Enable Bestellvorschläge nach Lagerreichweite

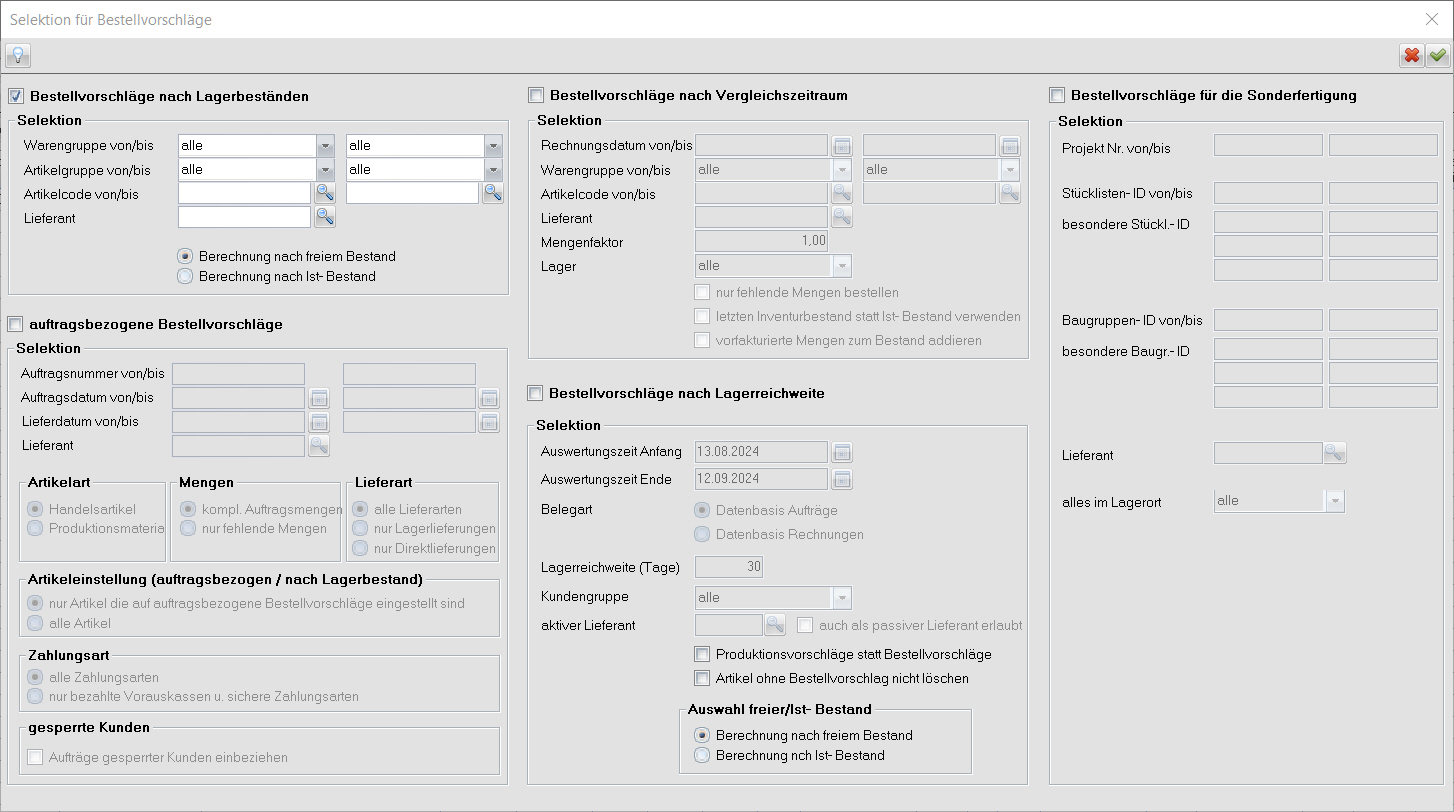(x=536, y=393)
